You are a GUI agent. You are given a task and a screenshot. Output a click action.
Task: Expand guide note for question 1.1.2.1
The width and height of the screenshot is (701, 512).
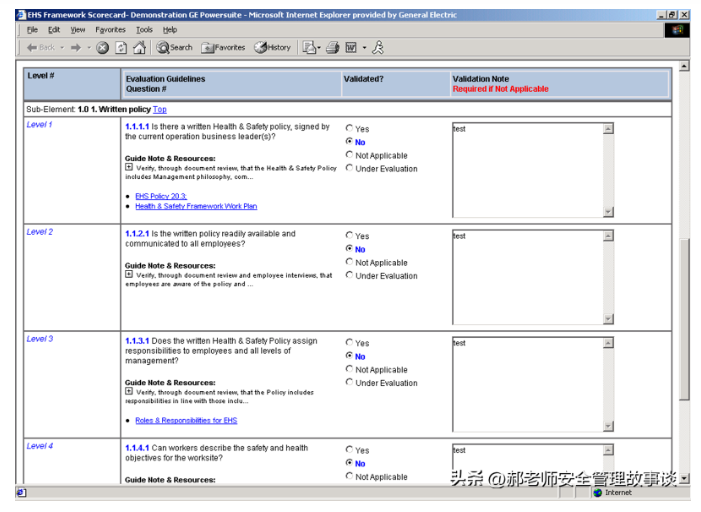point(129,275)
